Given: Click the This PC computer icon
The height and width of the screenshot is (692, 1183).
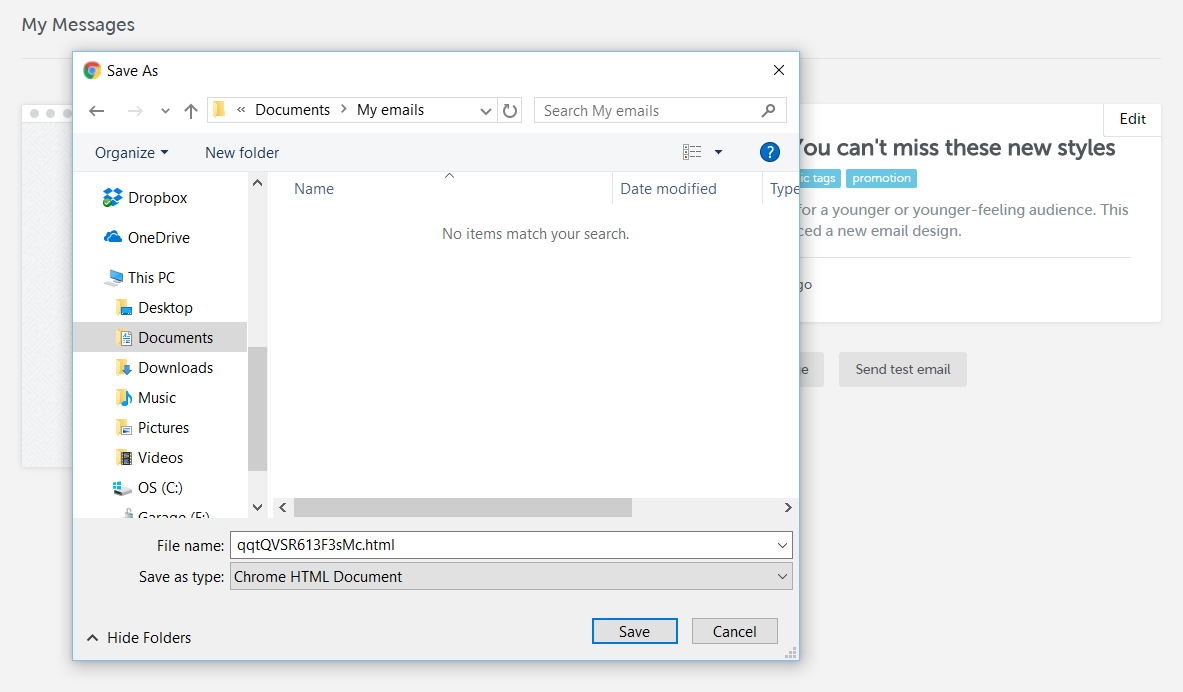Looking at the screenshot, I should (115, 278).
